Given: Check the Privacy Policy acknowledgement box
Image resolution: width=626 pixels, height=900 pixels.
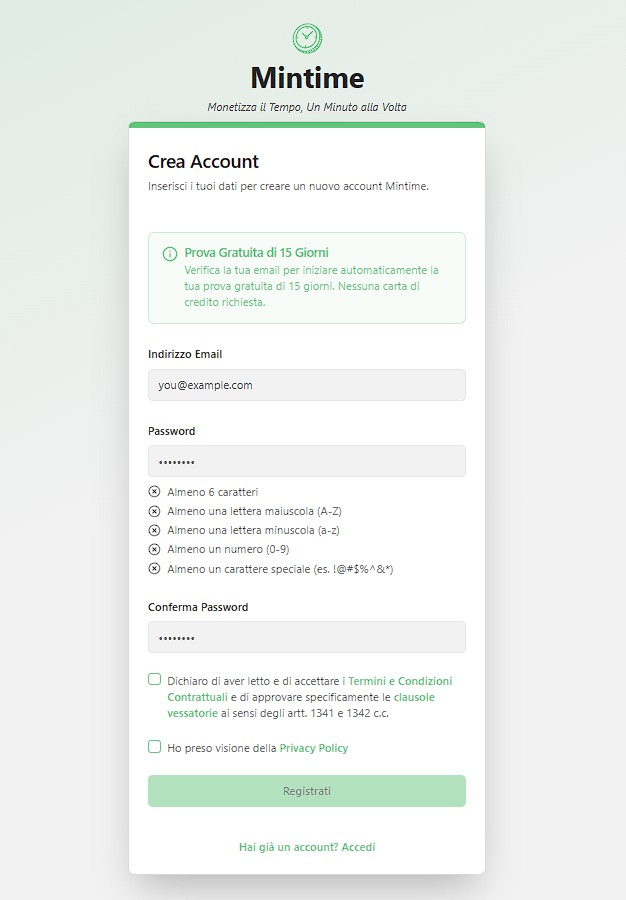Looking at the screenshot, I should [154, 747].
